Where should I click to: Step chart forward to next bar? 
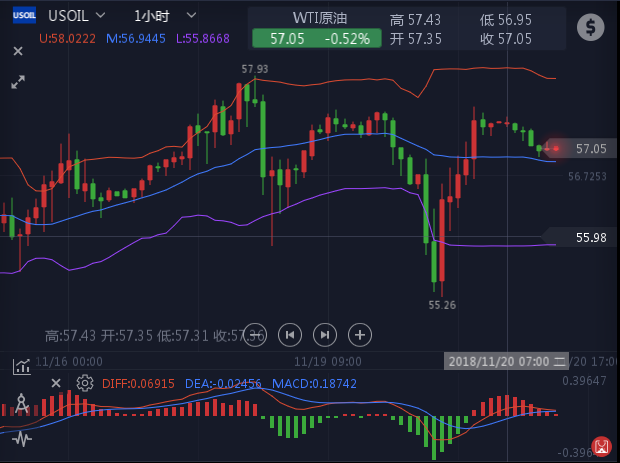[x=324, y=334]
